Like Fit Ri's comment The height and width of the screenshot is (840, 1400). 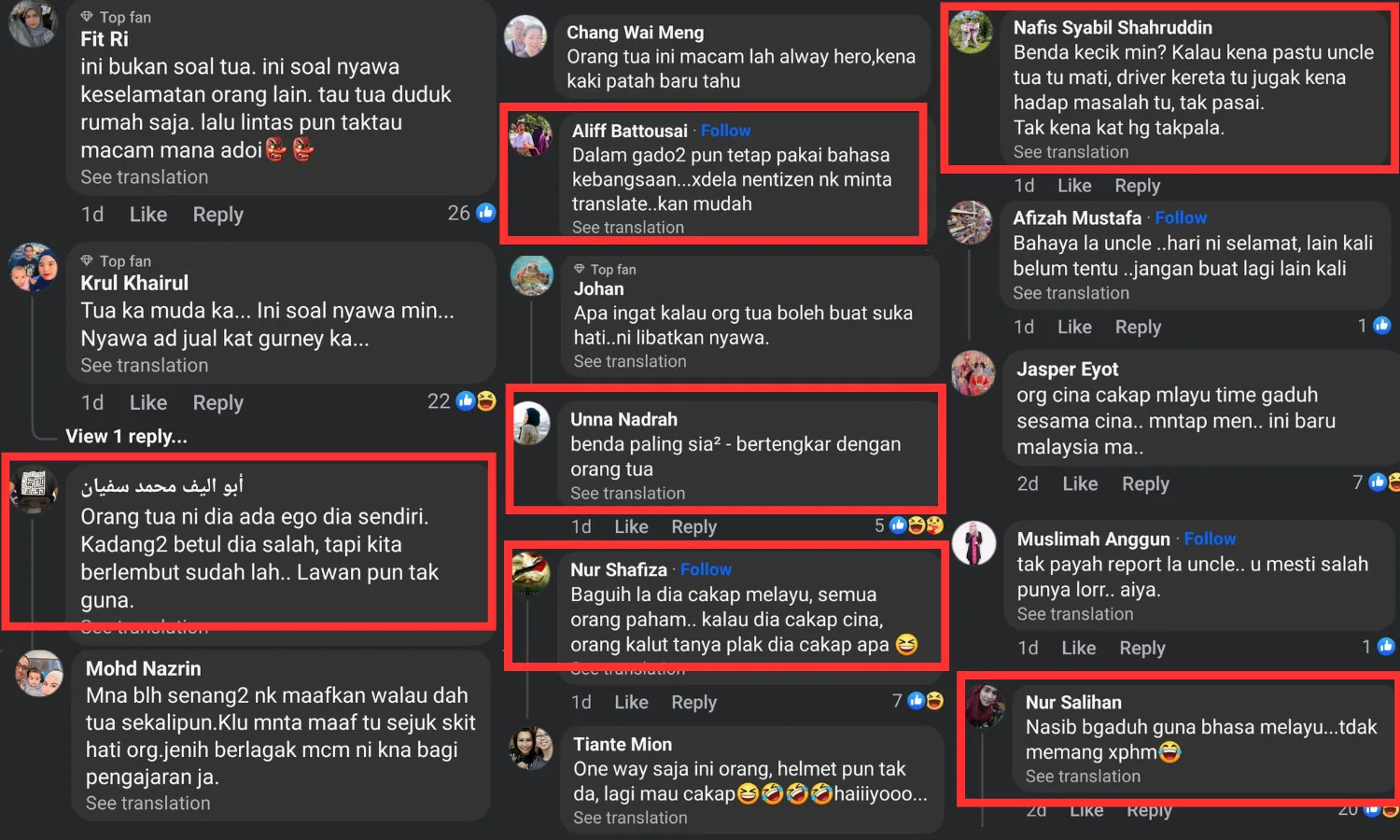pos(147,215)
